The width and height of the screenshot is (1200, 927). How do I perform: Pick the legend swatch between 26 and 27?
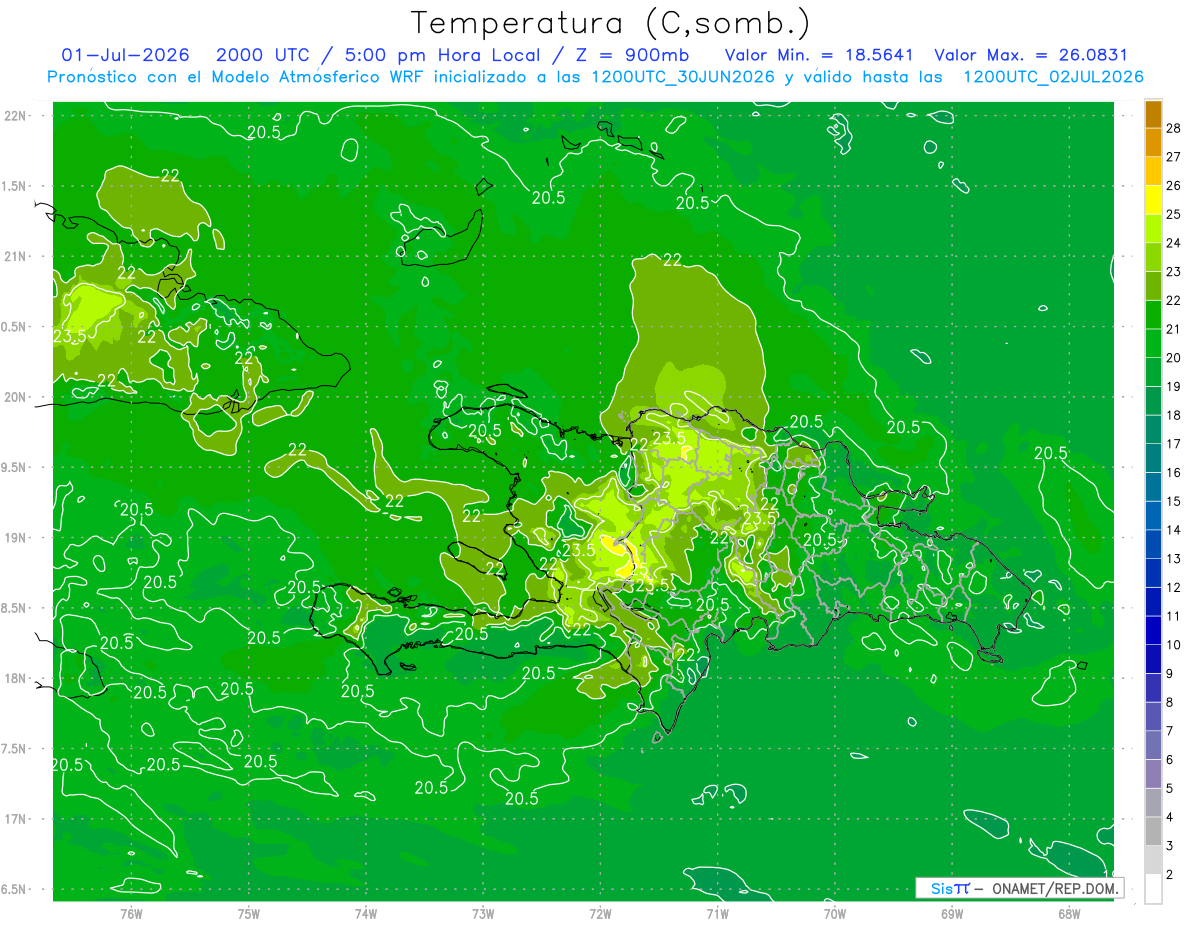(x=1153, y=171)
